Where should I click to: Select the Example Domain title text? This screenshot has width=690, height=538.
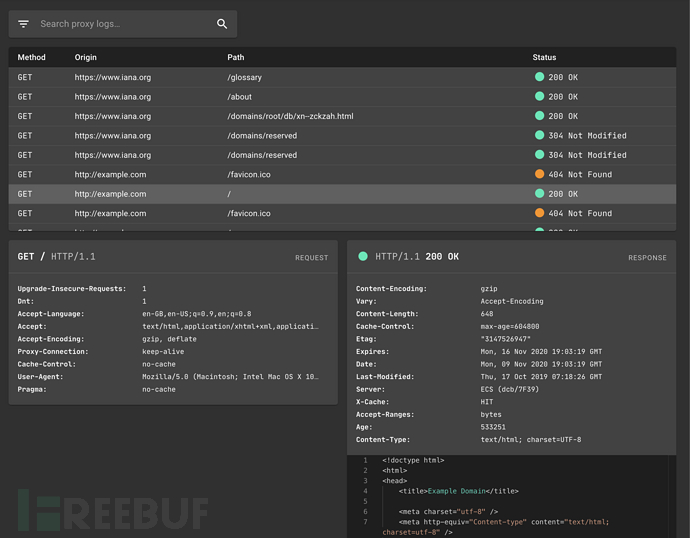click(x=456, y=491)
